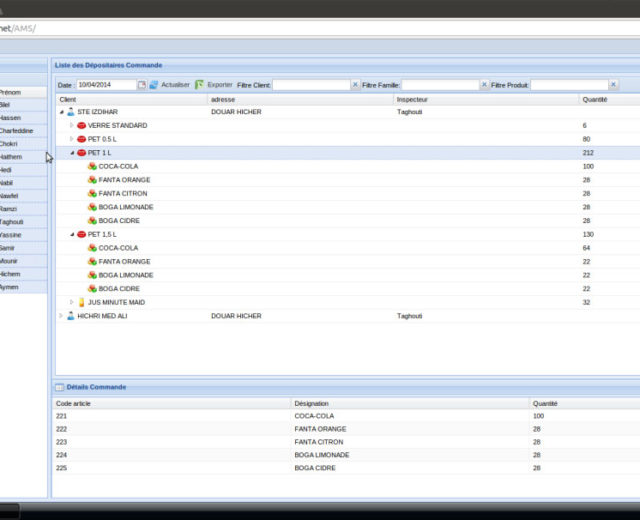Expand the HICHRI MED ALI node
This screenshot has height=520, width=640.
tap(61, 316)
